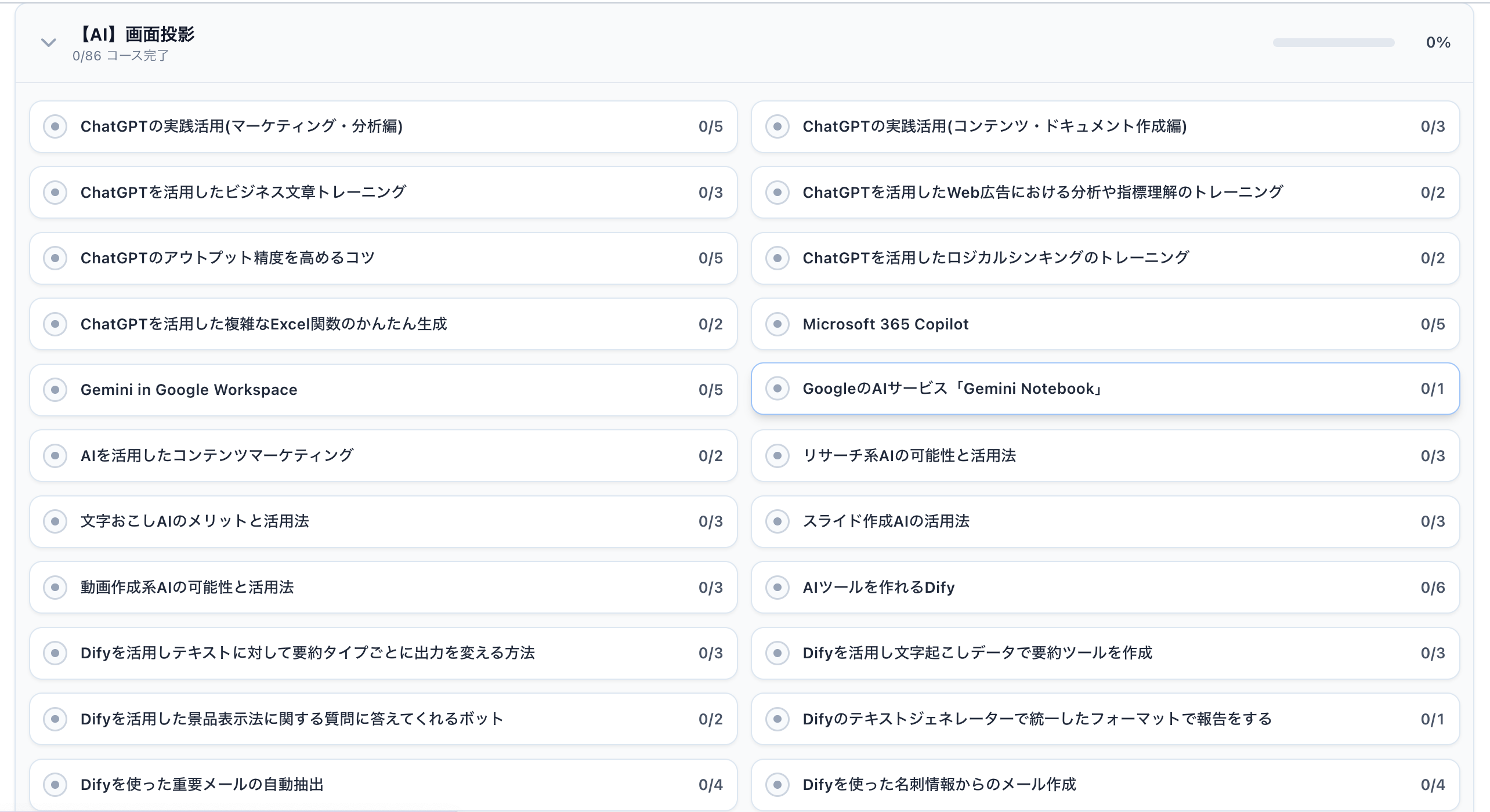The width and height of the screenshot is (1490, 812).
Task: Click status circle for Dify 景品表示法 bot course
Action: tap(55, 719)
